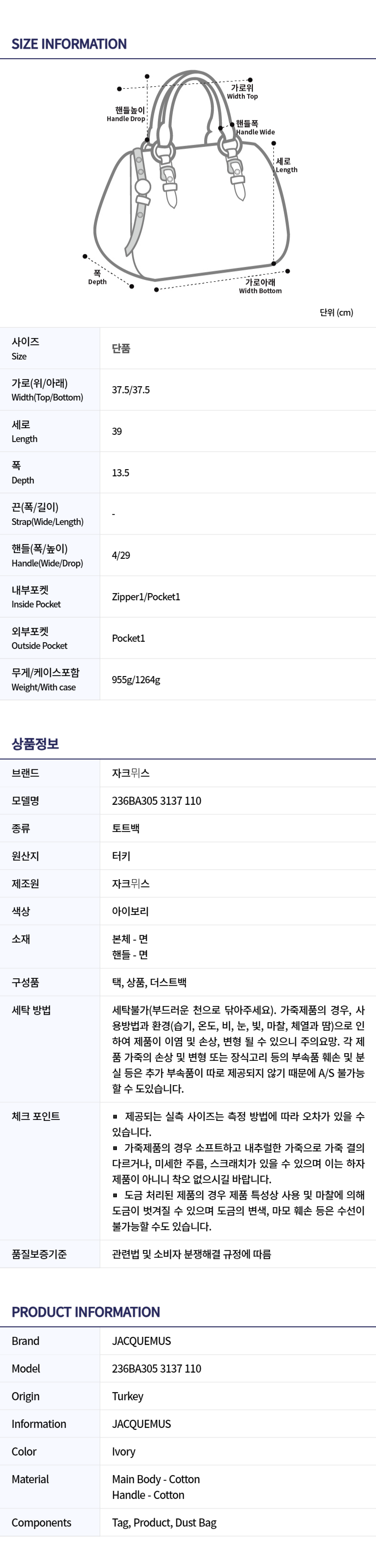Select the Tag, Product, Dust Bag text
The image size is (376, 1568).
tap(164, 1522)
